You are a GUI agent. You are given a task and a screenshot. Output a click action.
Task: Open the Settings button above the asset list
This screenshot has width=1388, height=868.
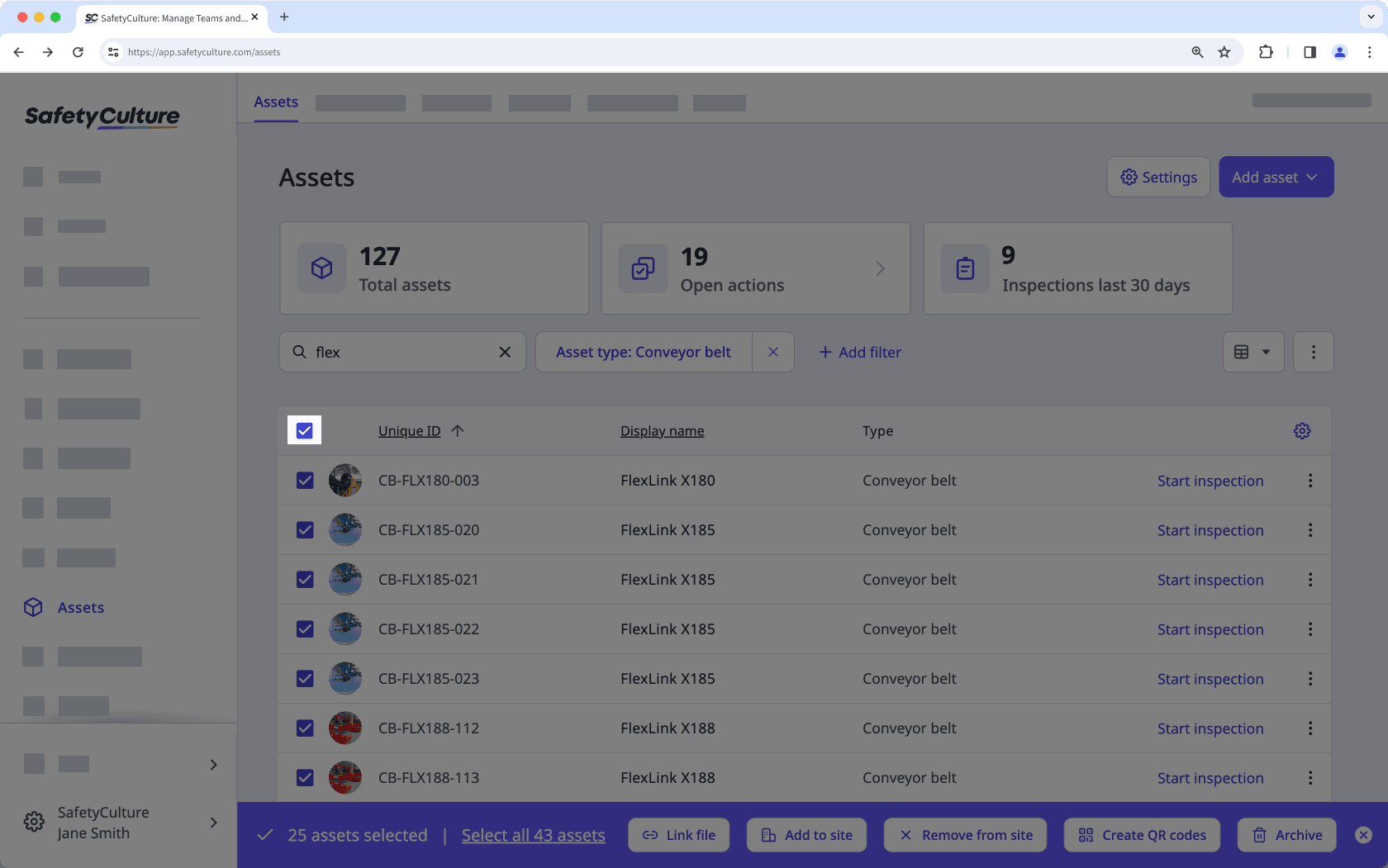point(1157,177)
